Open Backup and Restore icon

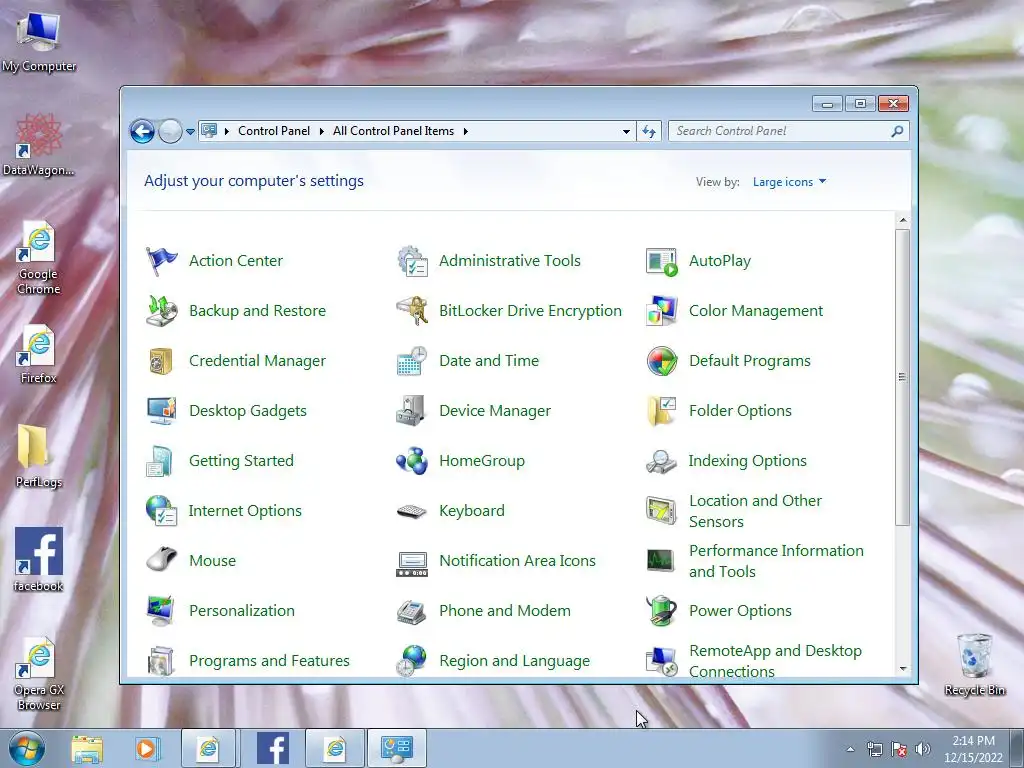pos(161,311)
